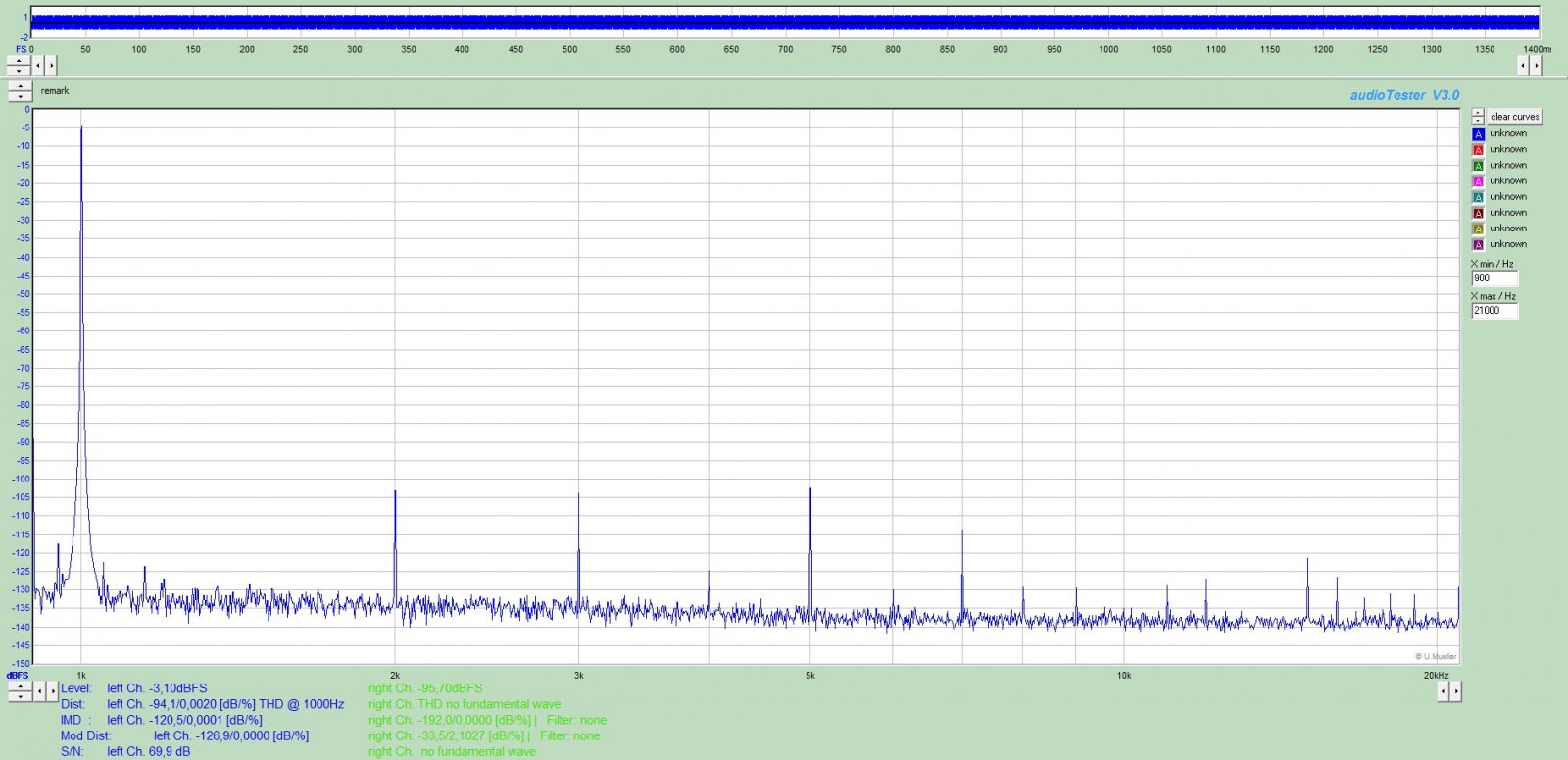1568x760 pixels.
Task: Click the right arrow under the 1400ms time mark
Action: click(x=1536, y=66)
